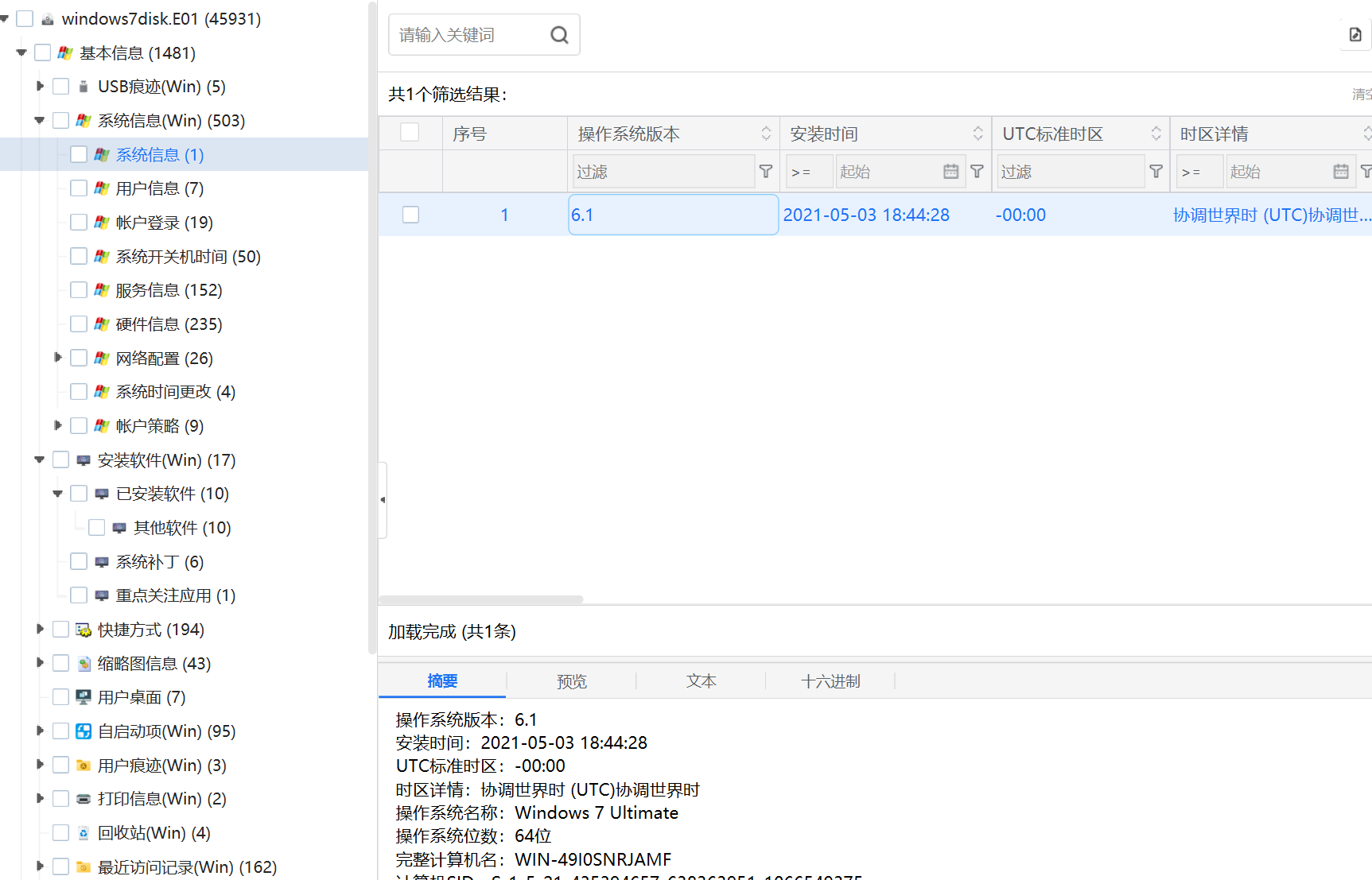Expand the 网络配置 (26) node

[57, 358]
